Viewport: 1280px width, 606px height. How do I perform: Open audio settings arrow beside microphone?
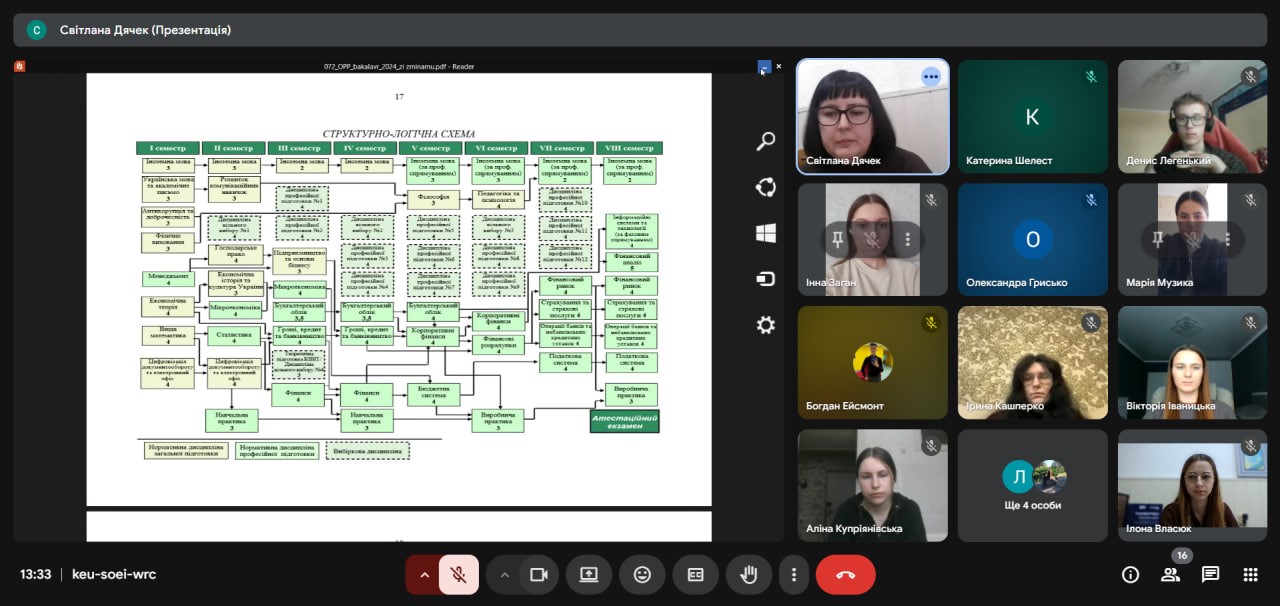tap(424, 575)
